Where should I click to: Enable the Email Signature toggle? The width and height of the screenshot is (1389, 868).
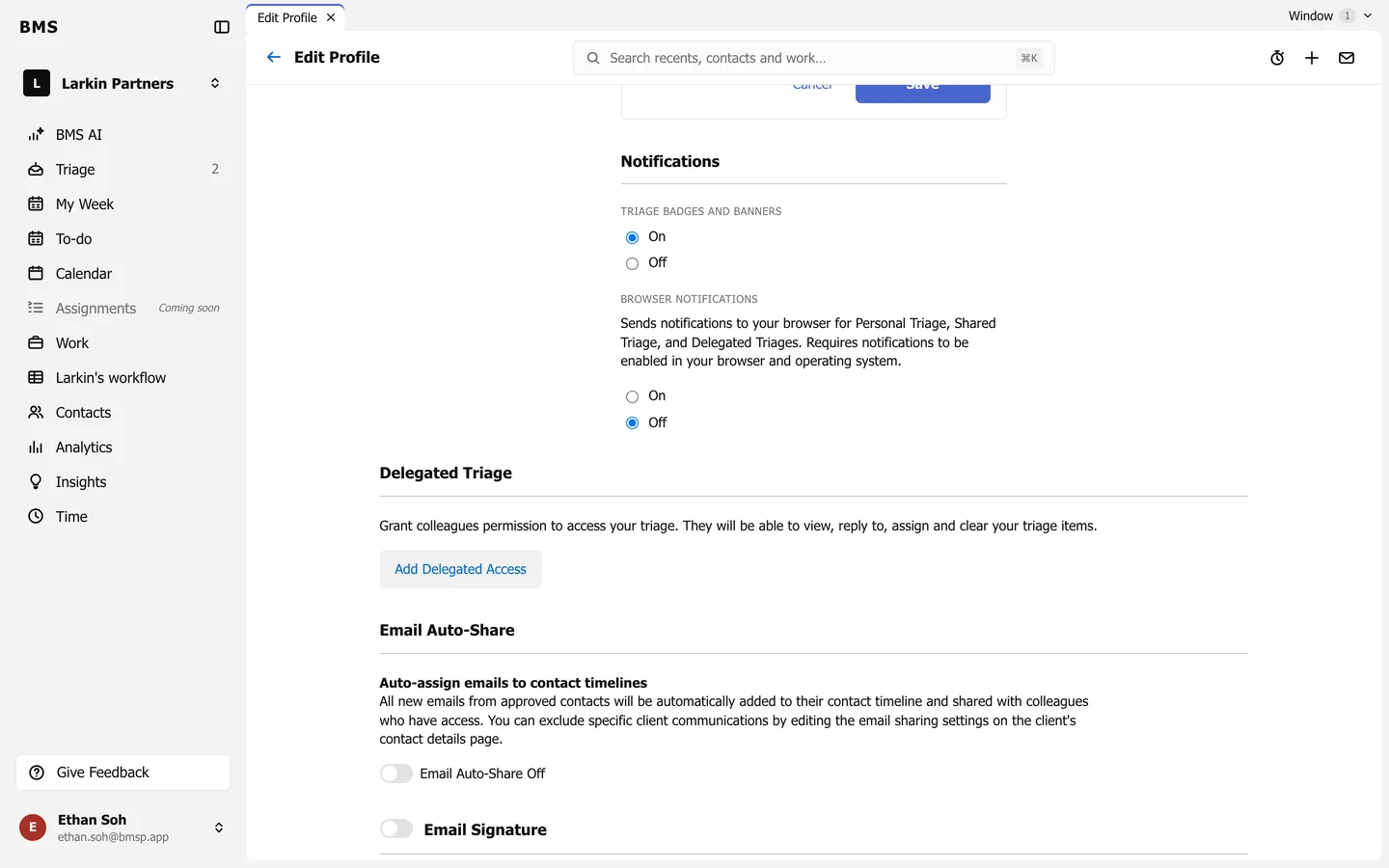pyautogui.click(x=396, y=828)
